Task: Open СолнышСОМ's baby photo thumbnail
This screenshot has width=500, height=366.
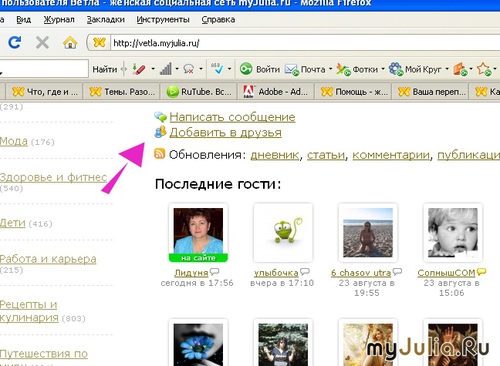Action: point(453,233)
